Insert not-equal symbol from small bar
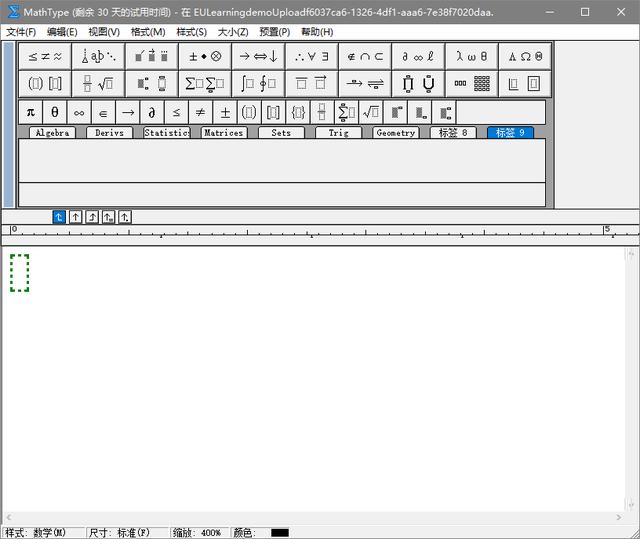Image resolution: width=640 pixels, height=539 pixels. point(200,112)
